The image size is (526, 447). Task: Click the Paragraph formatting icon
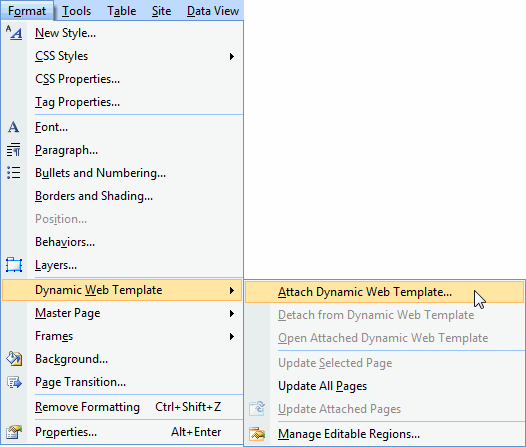13,150
